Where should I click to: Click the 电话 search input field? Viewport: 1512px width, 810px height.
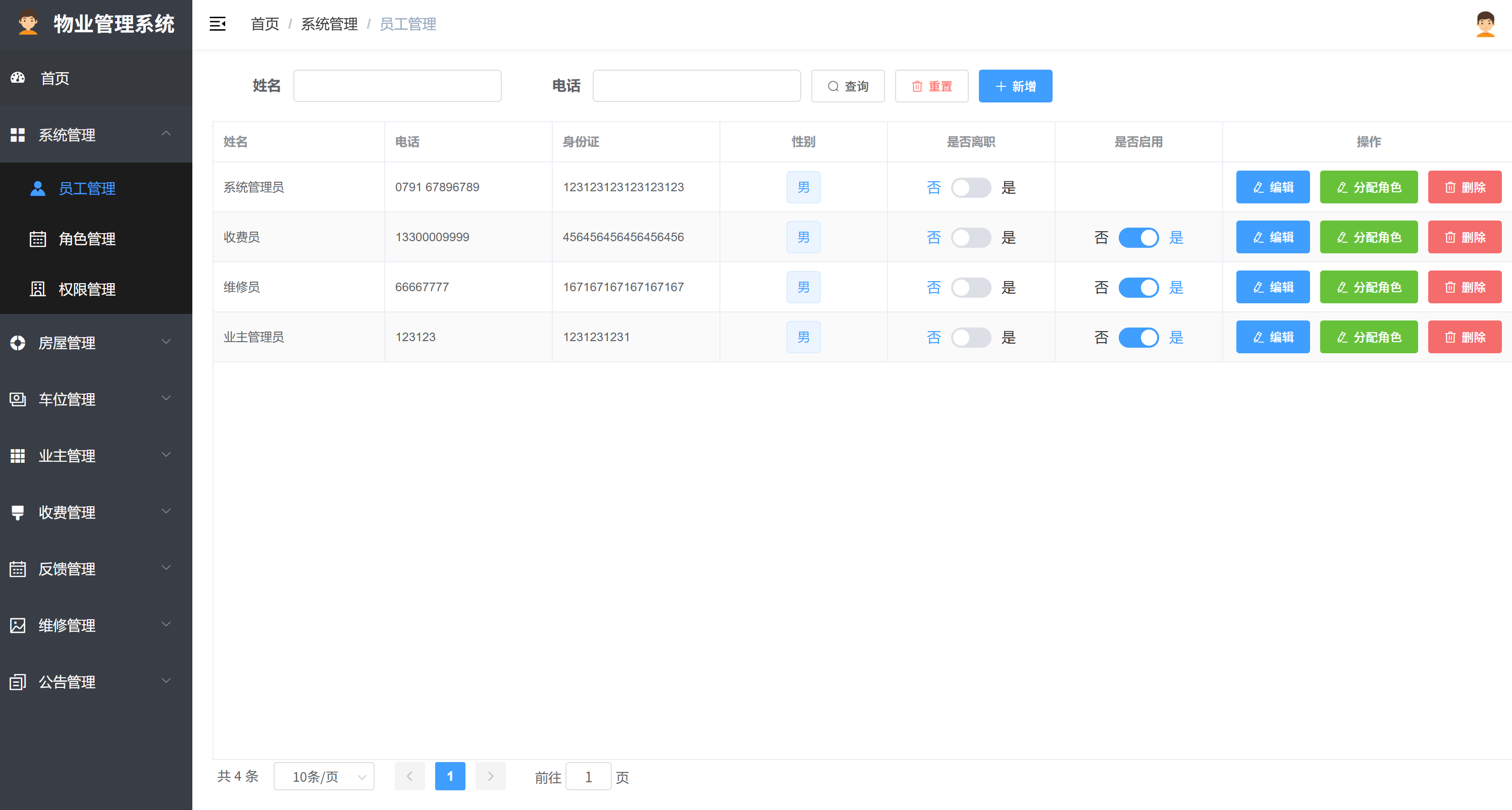697,86
